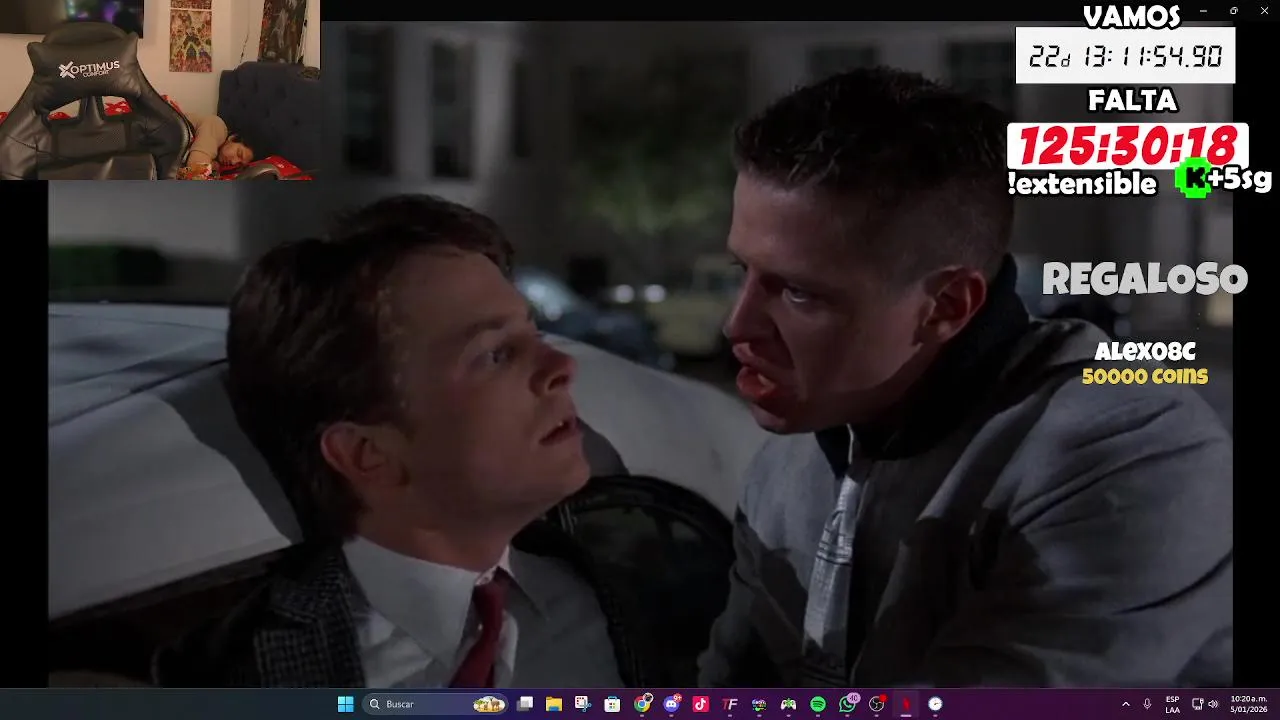
Task: Click the webcam overlay thumbnail
Action: (x=160, y=90)
